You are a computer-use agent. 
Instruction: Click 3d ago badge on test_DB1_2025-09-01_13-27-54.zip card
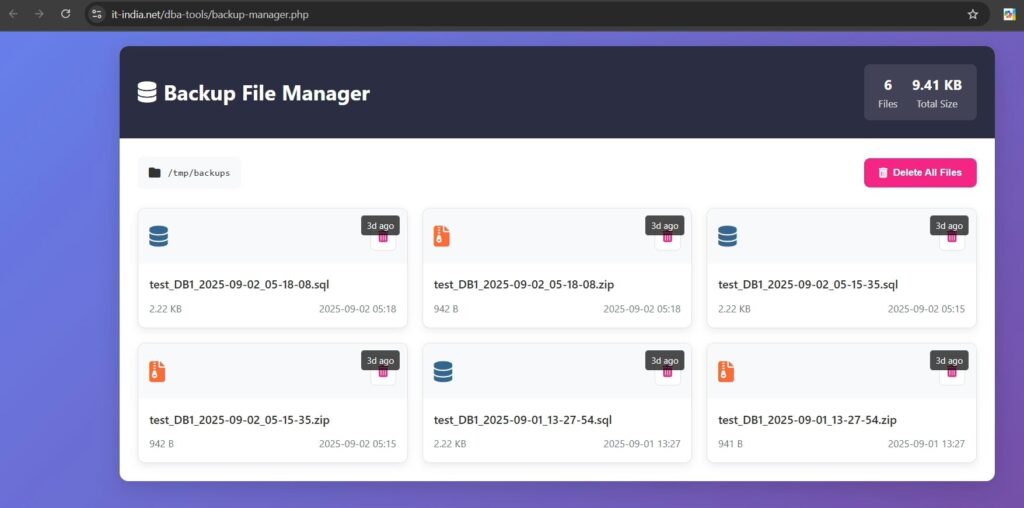point(950,360)
